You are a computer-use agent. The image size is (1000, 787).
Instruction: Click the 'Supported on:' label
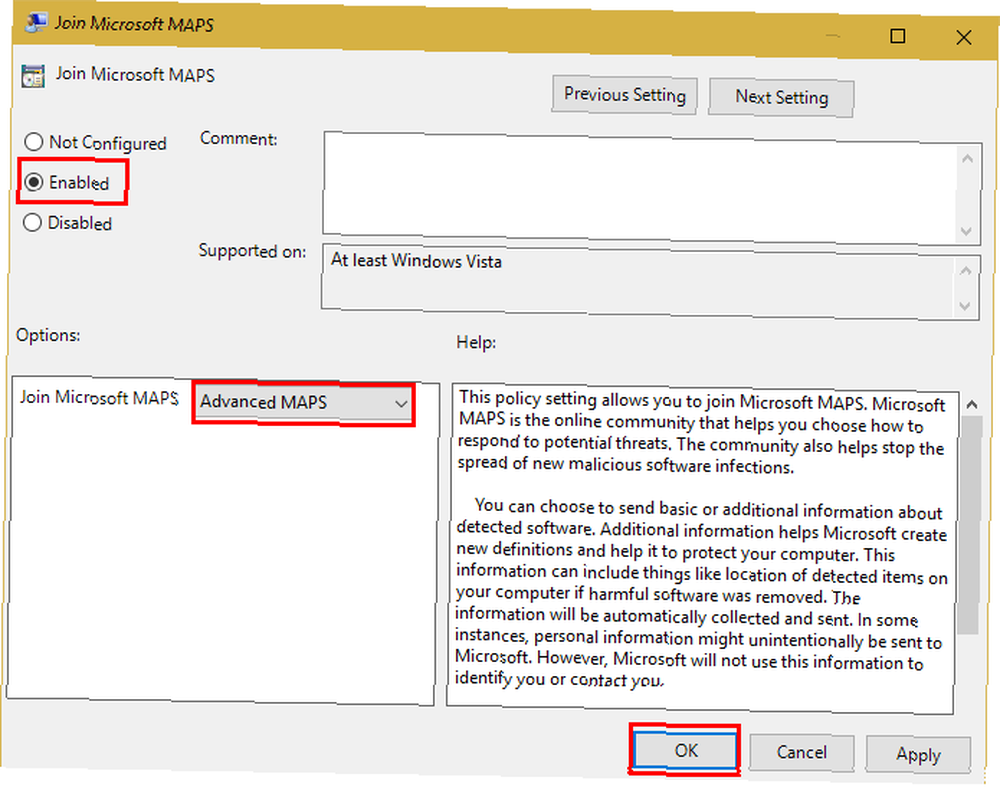click(x=252, y=251)
